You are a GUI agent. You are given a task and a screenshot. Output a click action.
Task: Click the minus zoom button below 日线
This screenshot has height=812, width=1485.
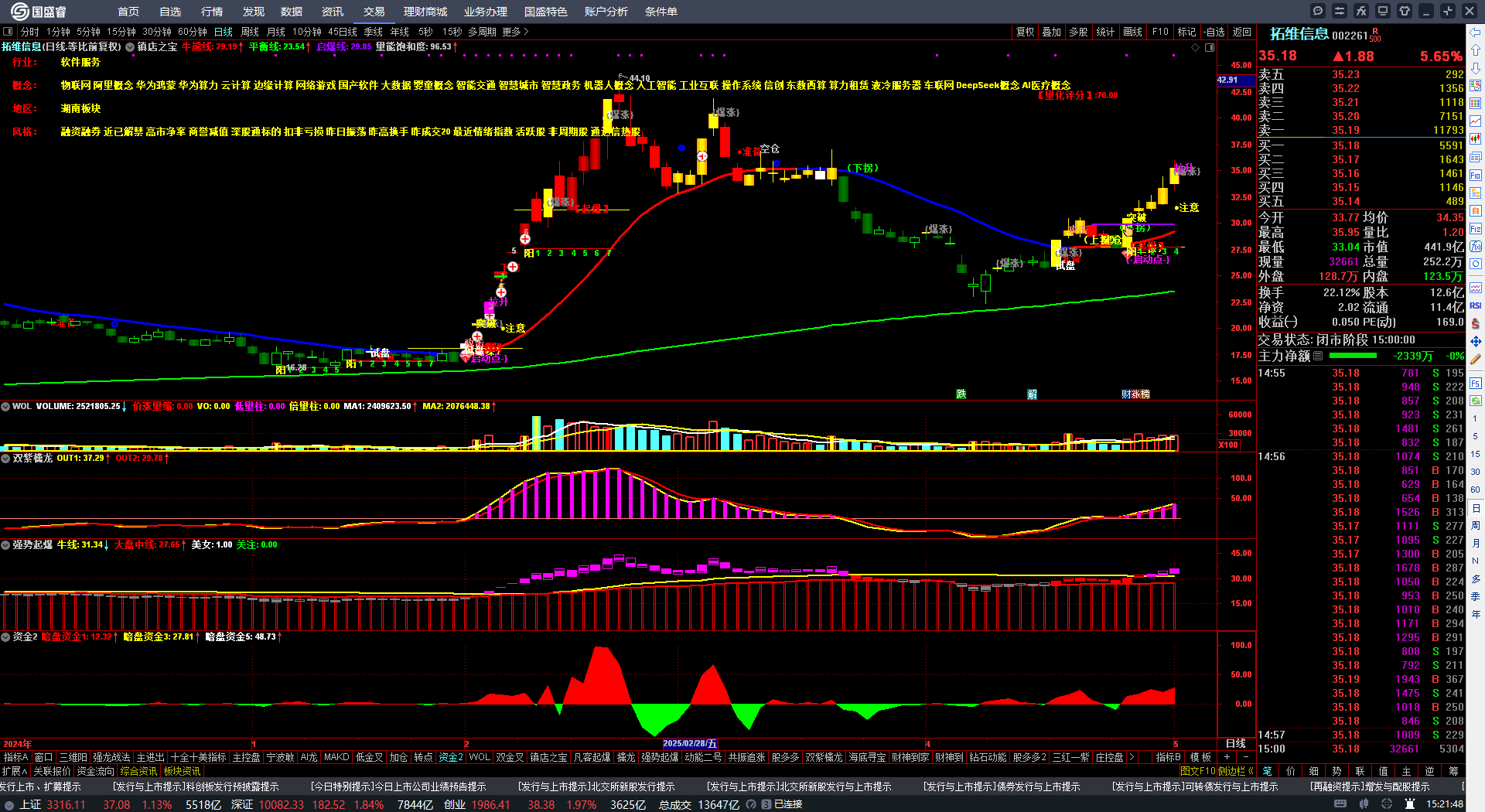point(1245,757)
